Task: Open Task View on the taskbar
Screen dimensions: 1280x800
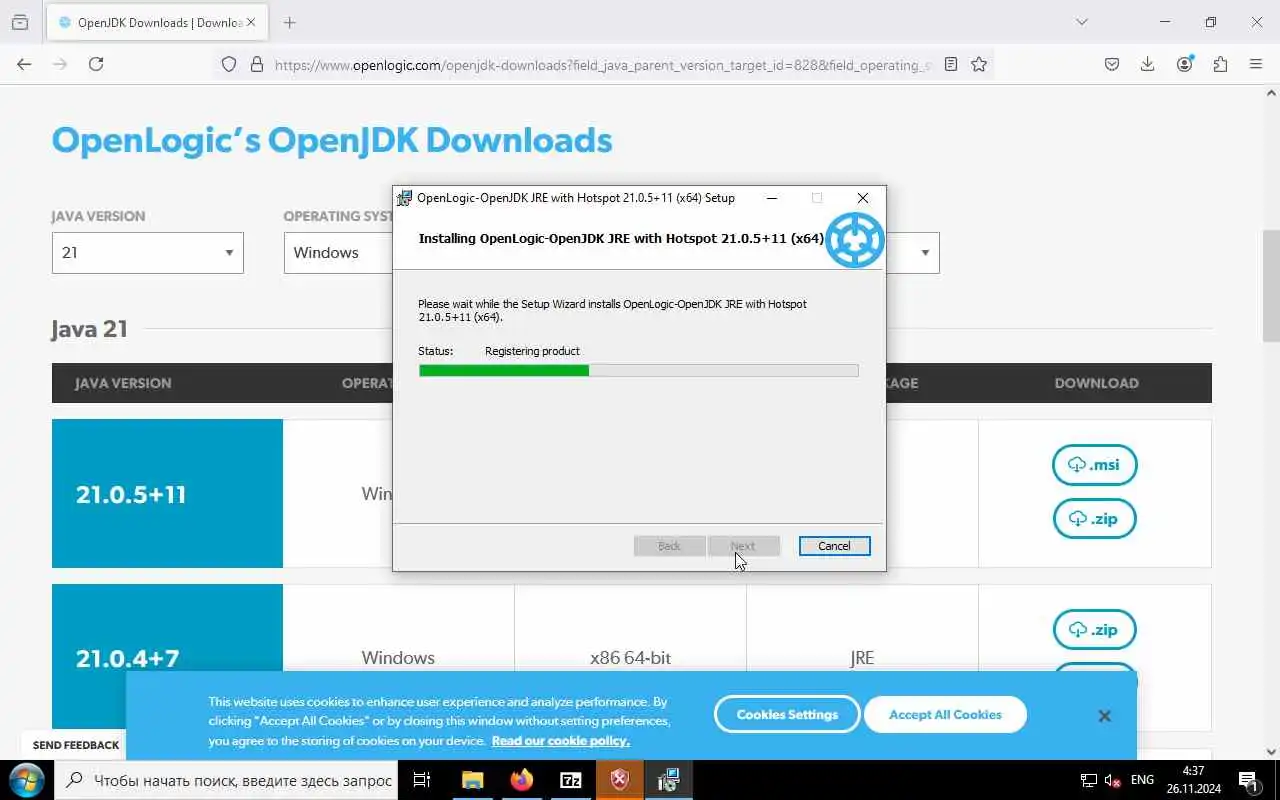Action: click(422, 780)
